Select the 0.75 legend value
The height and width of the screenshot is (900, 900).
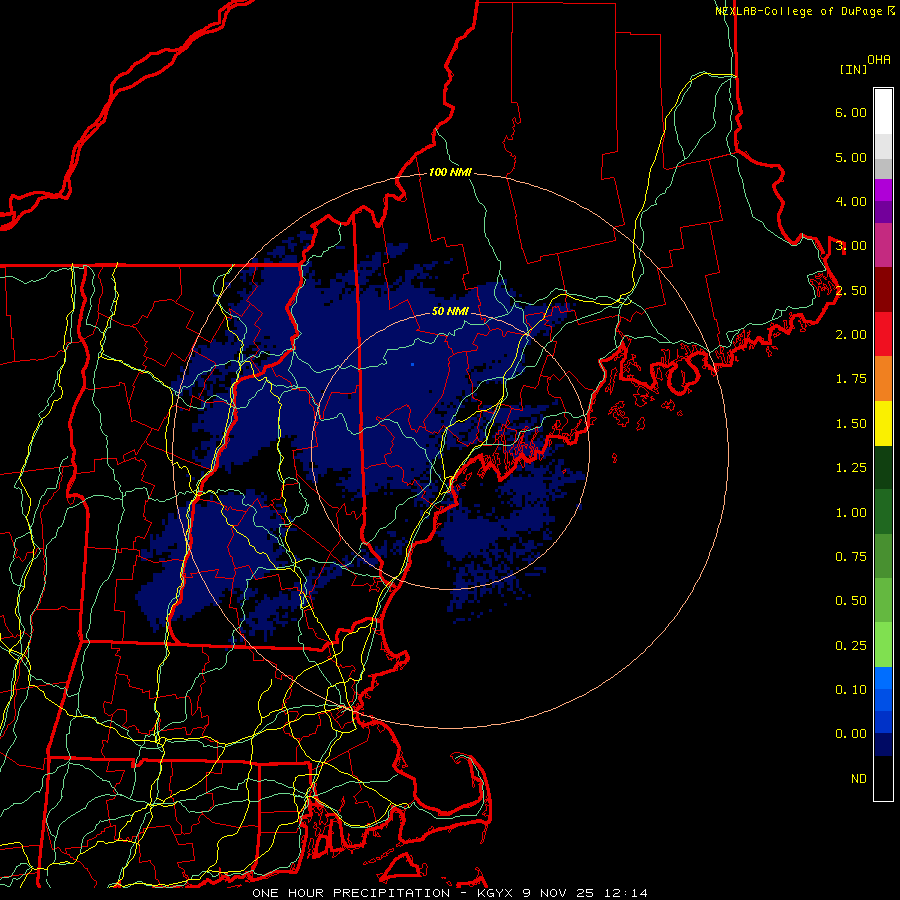click(x=851, y=557)
